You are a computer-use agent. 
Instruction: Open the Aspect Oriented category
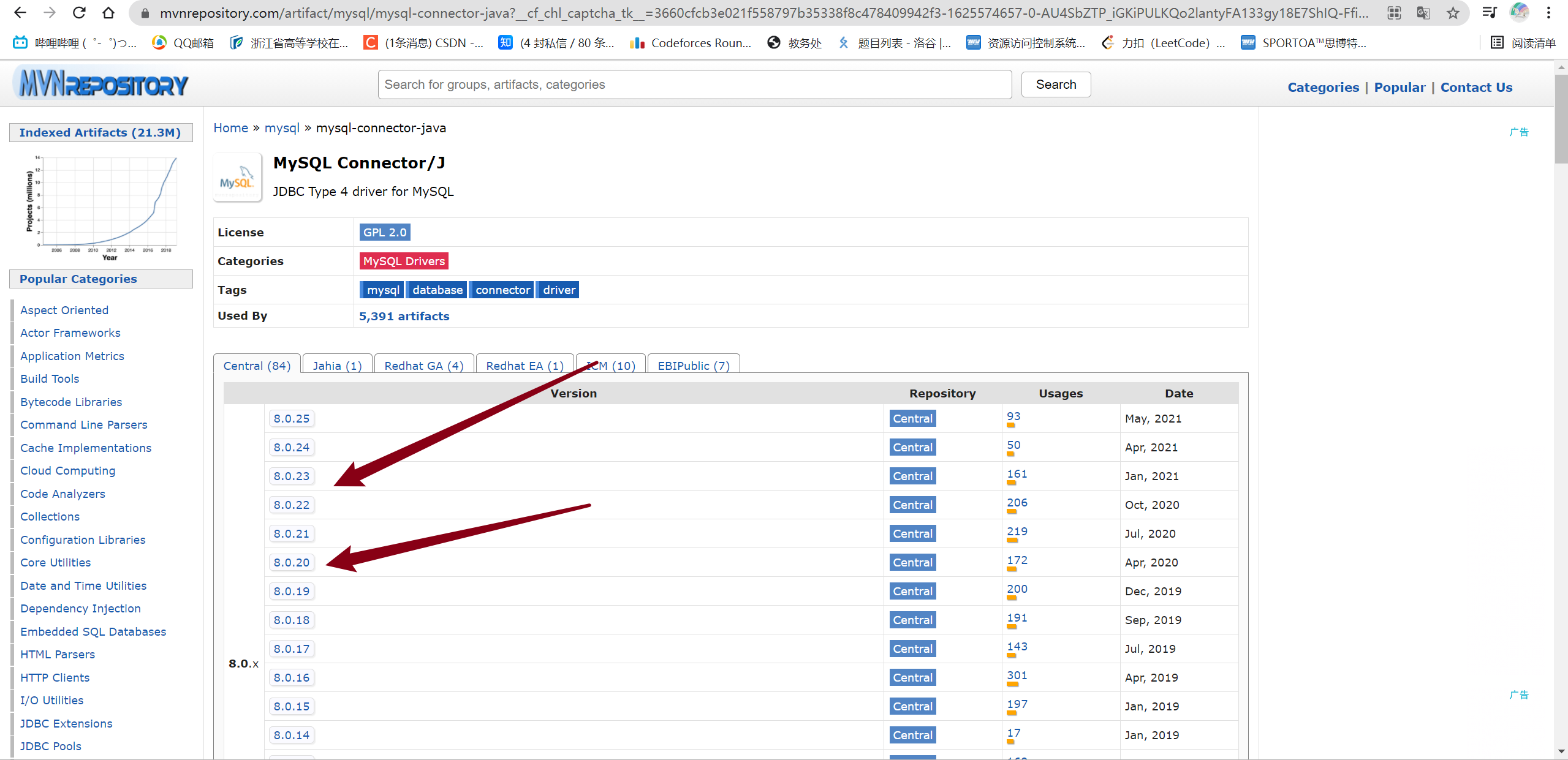pos(64,310)
